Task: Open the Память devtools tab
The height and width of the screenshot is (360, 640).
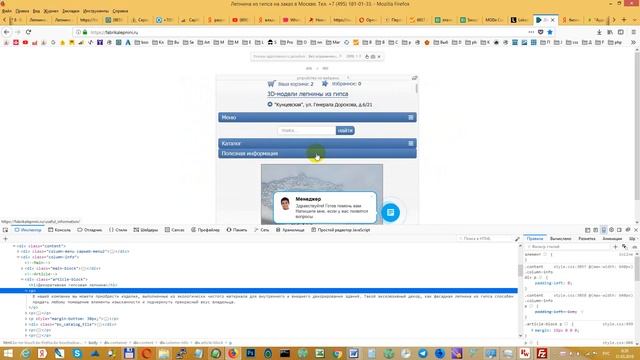Action: coord(237,230)
